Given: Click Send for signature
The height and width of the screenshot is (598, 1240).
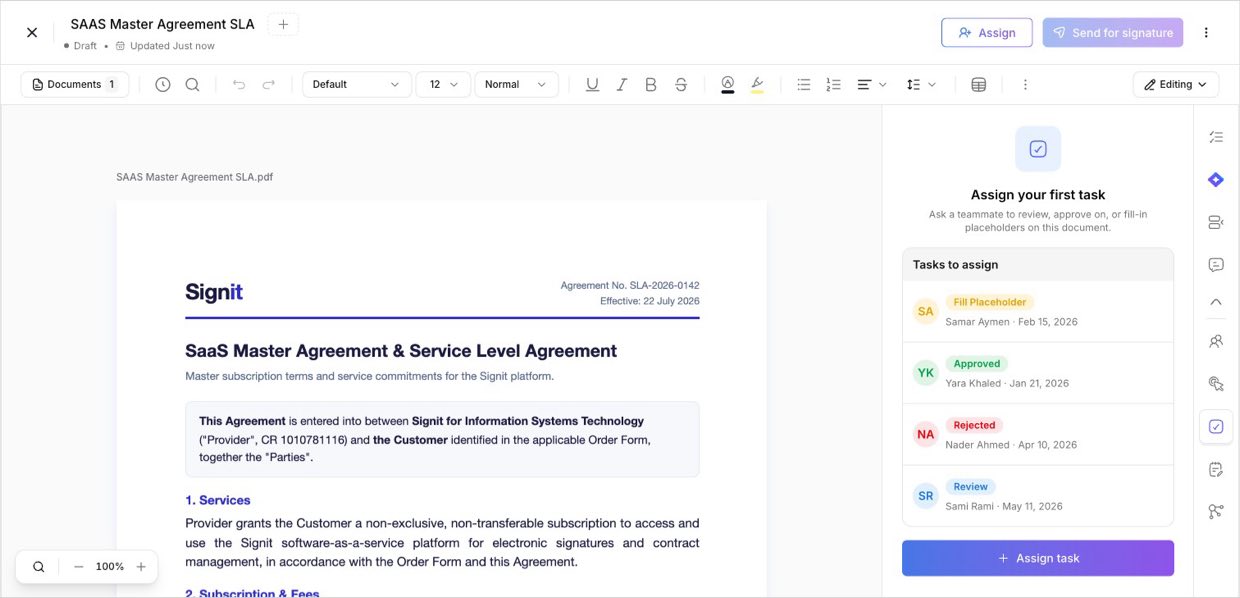Looking at the screenshot, I should pos(1113,32).
